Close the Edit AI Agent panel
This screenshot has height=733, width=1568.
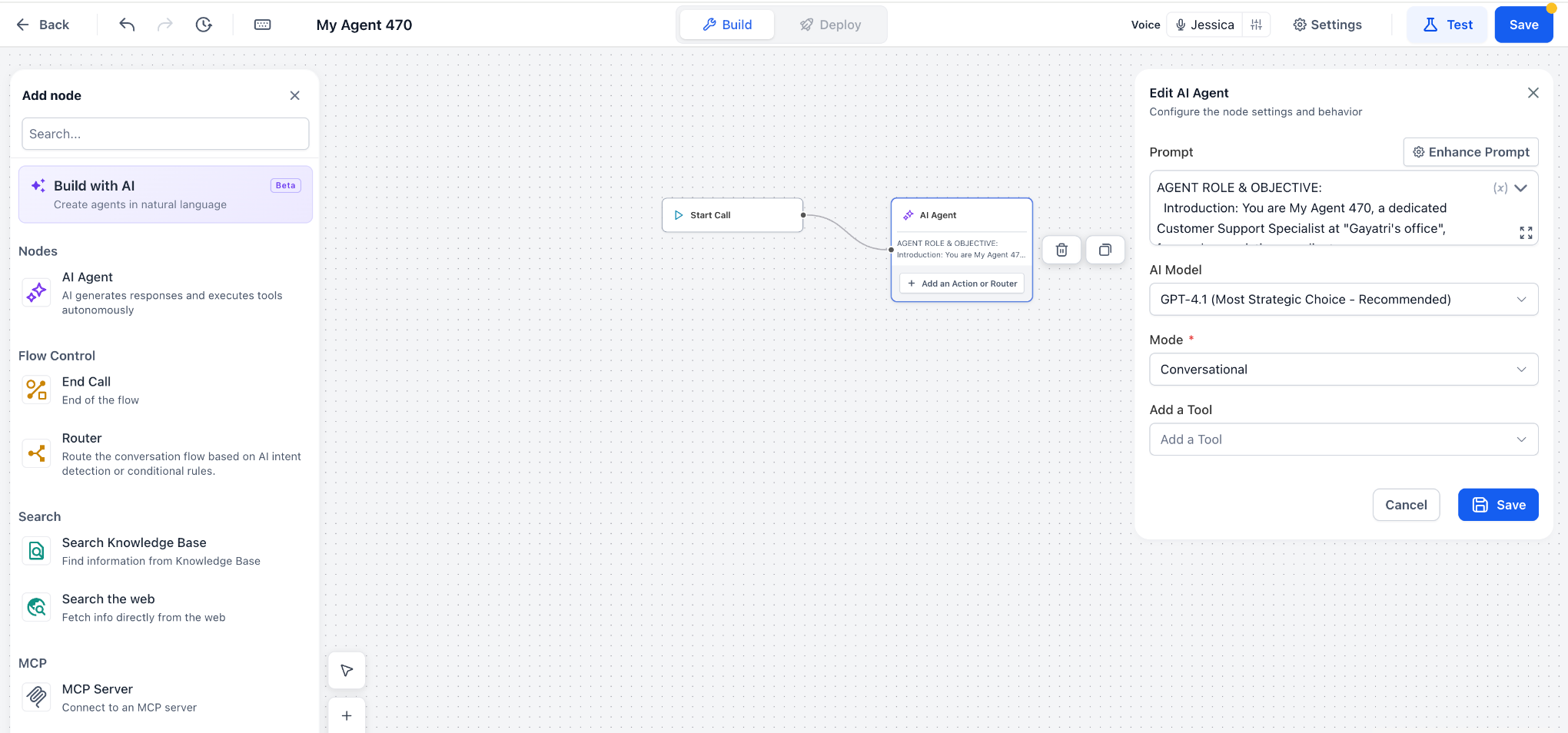(x=1533, y=93)
